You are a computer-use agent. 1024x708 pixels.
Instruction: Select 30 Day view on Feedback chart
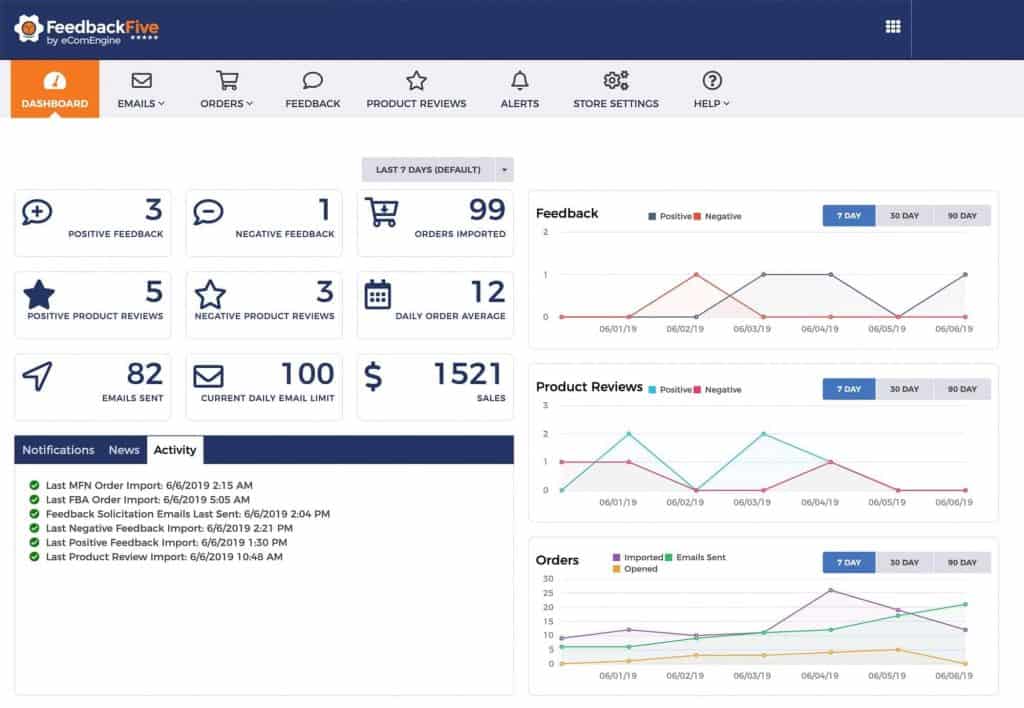904,216
